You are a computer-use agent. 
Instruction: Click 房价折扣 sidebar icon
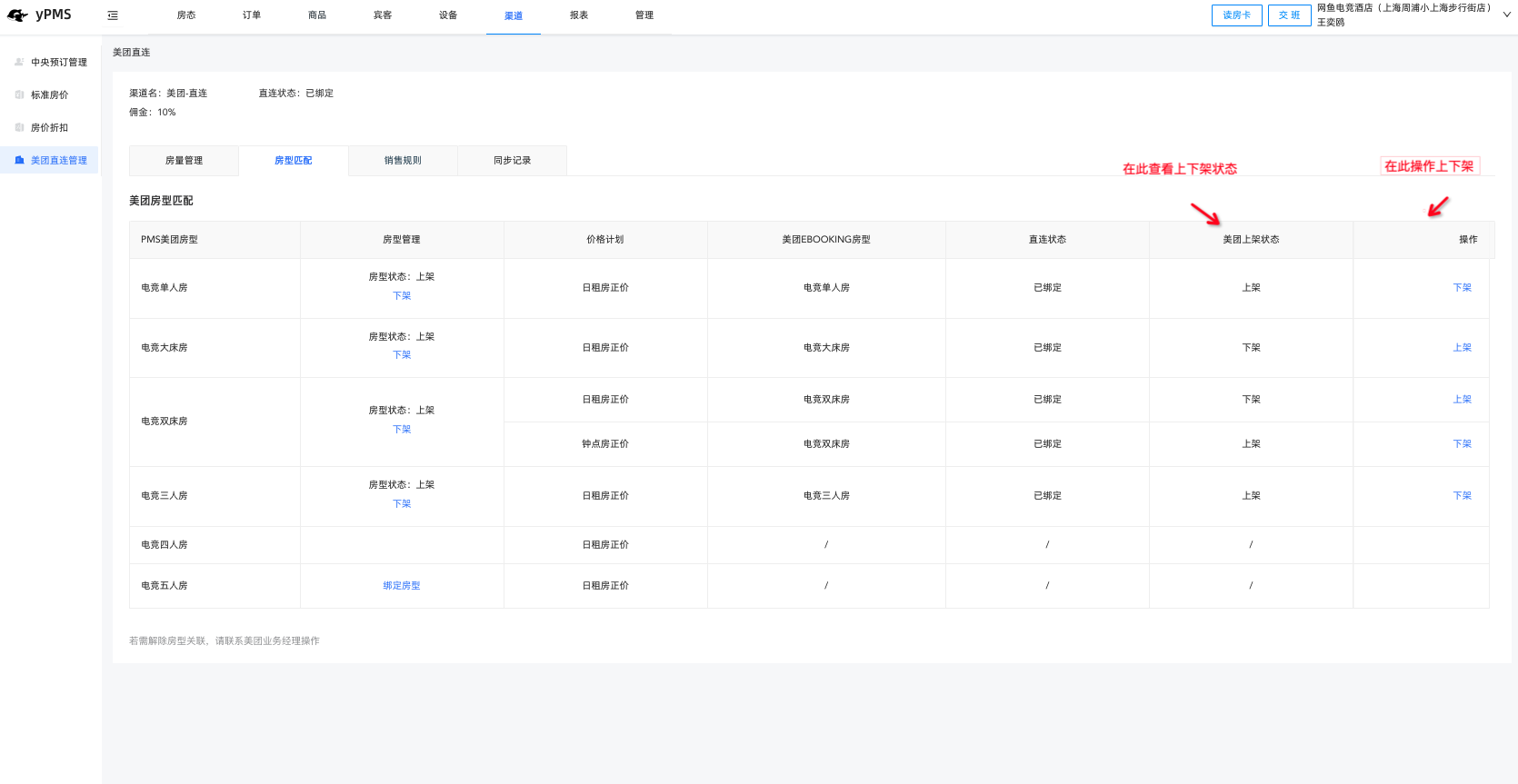pyautogui.click(x=19, y=127)
